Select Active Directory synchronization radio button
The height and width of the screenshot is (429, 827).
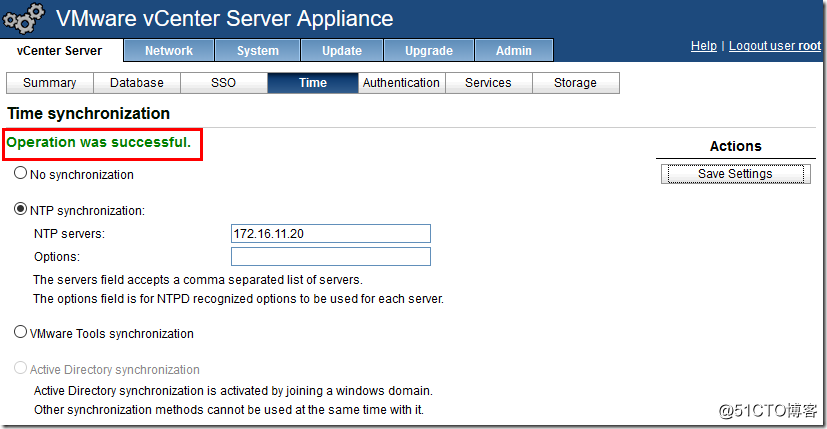[20, 368]
